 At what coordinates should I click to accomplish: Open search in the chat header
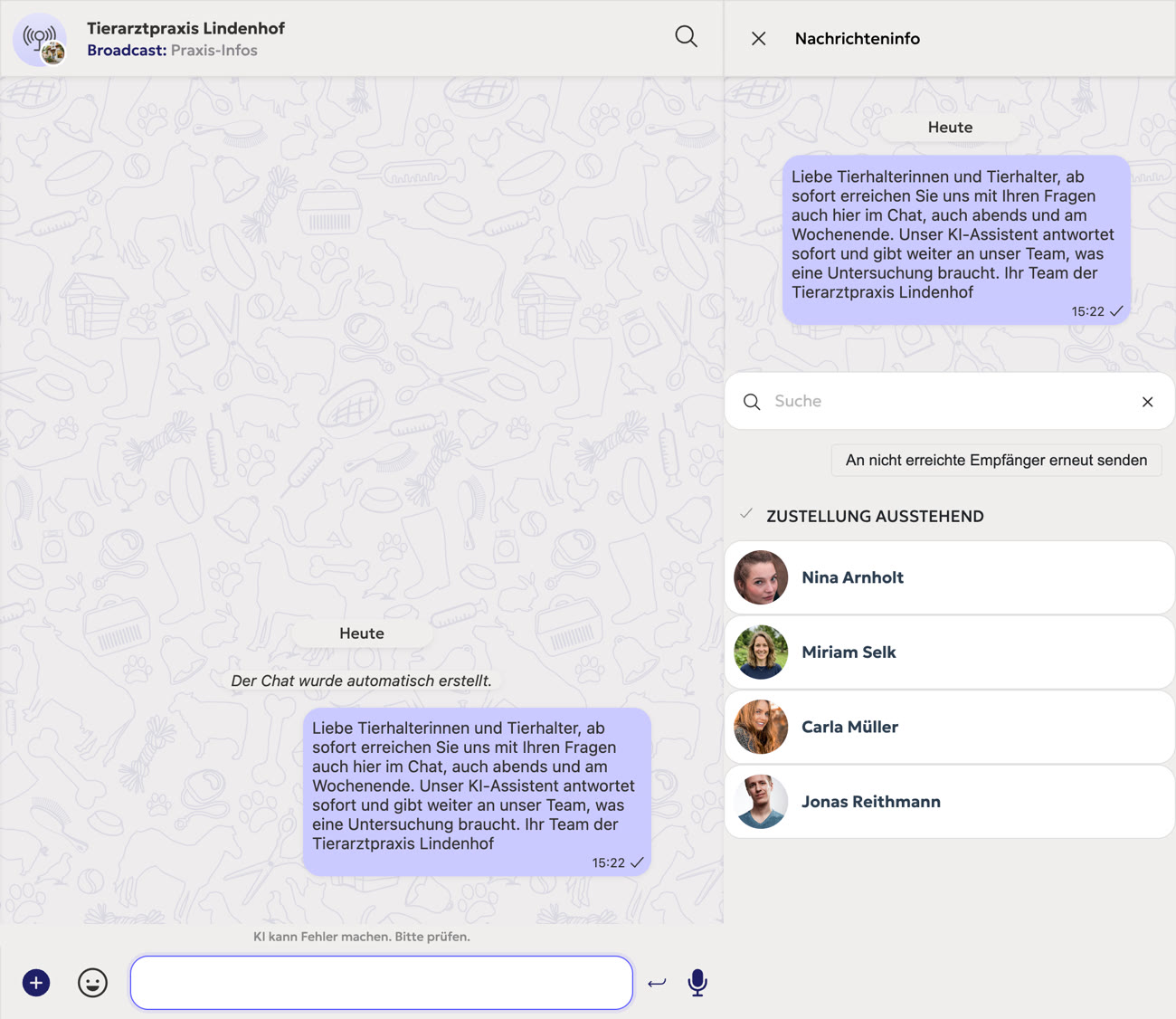[686, 37]
